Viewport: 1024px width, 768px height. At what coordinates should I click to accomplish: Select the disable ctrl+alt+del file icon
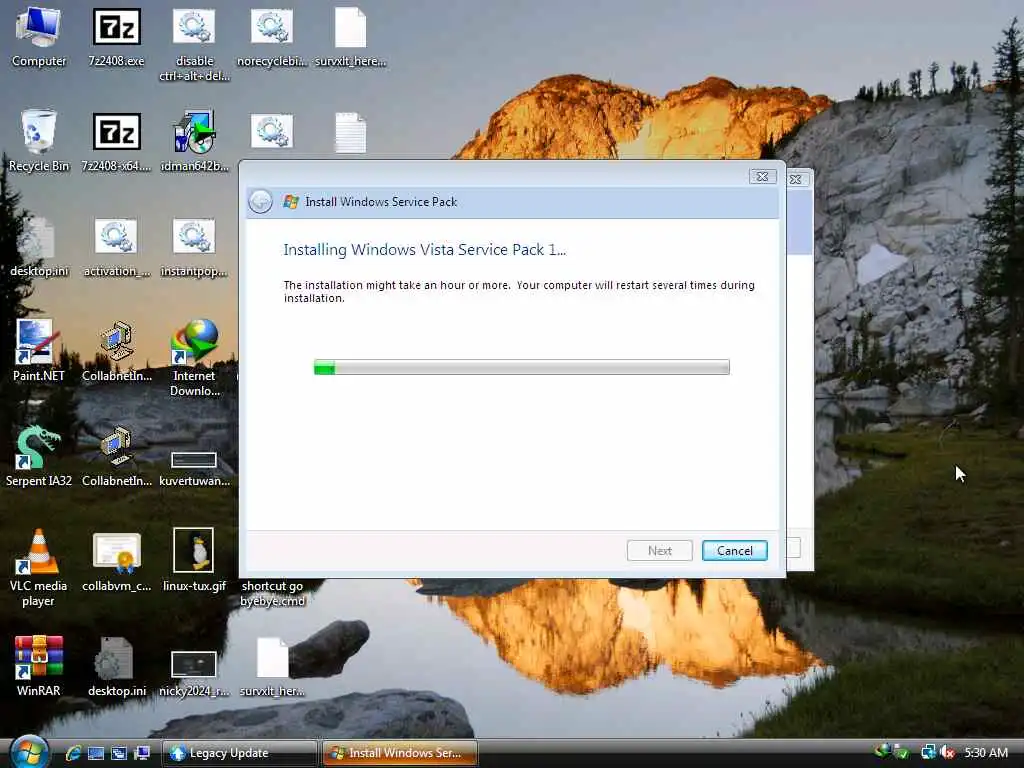coord(195,44)
